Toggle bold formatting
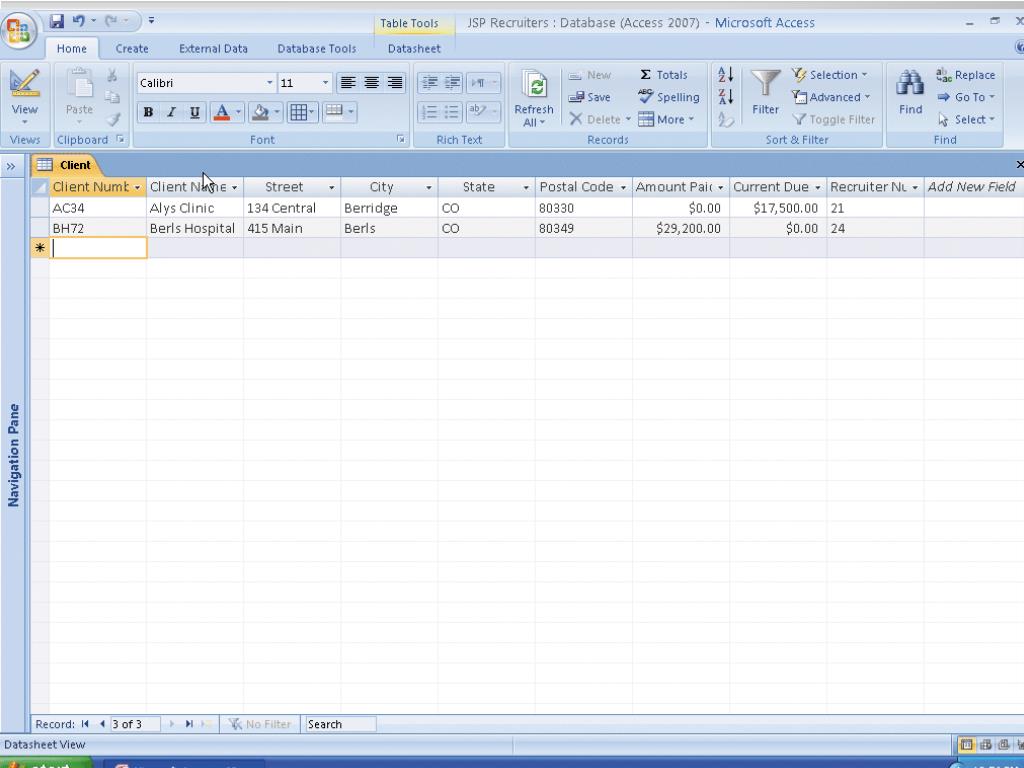The height and width of the screenshot is (768, 1024). click(x=148, y=113)
